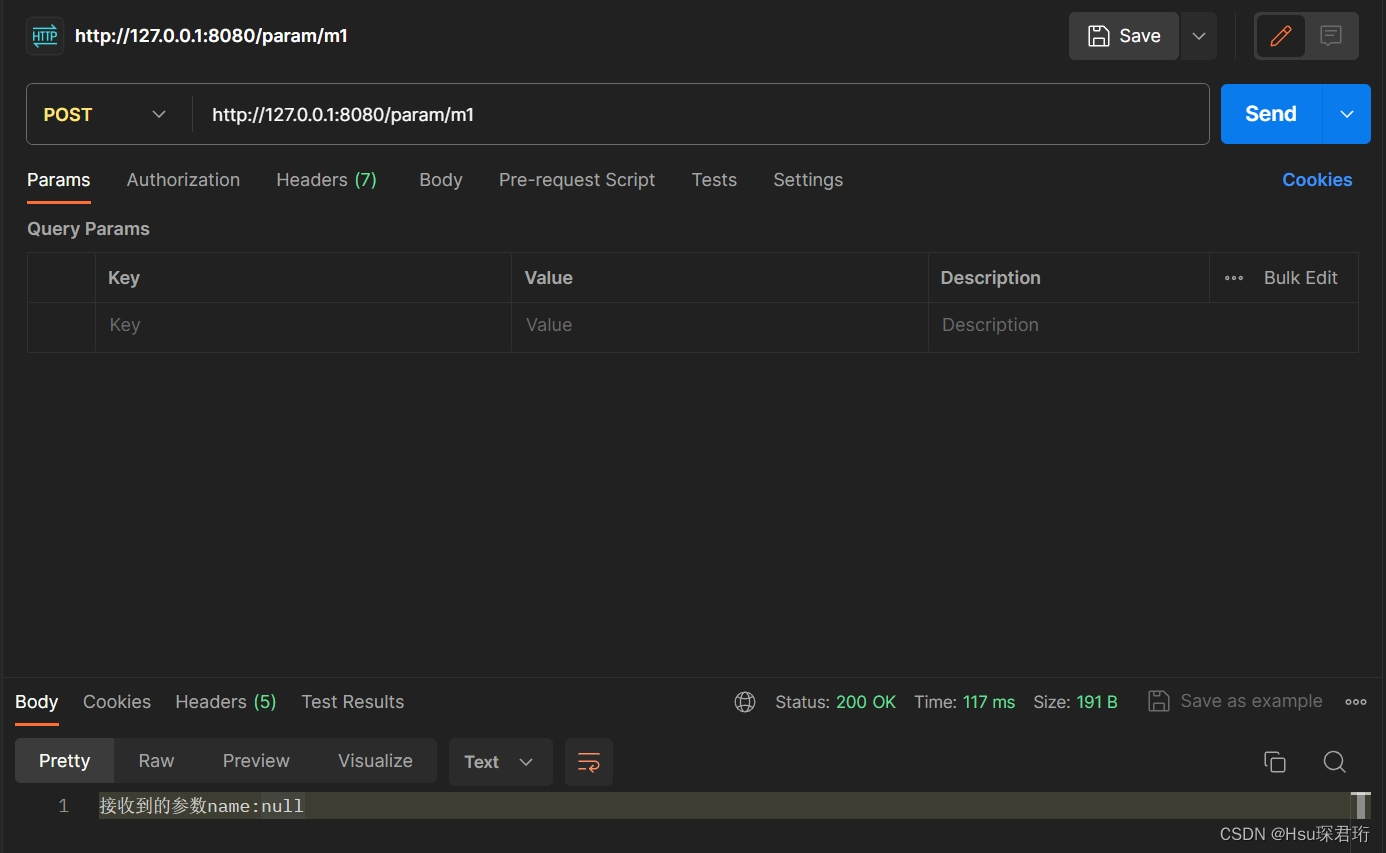The image size is (1386, 853).
Task: Go to Pre-request Script tab
Action: (577, 180)
